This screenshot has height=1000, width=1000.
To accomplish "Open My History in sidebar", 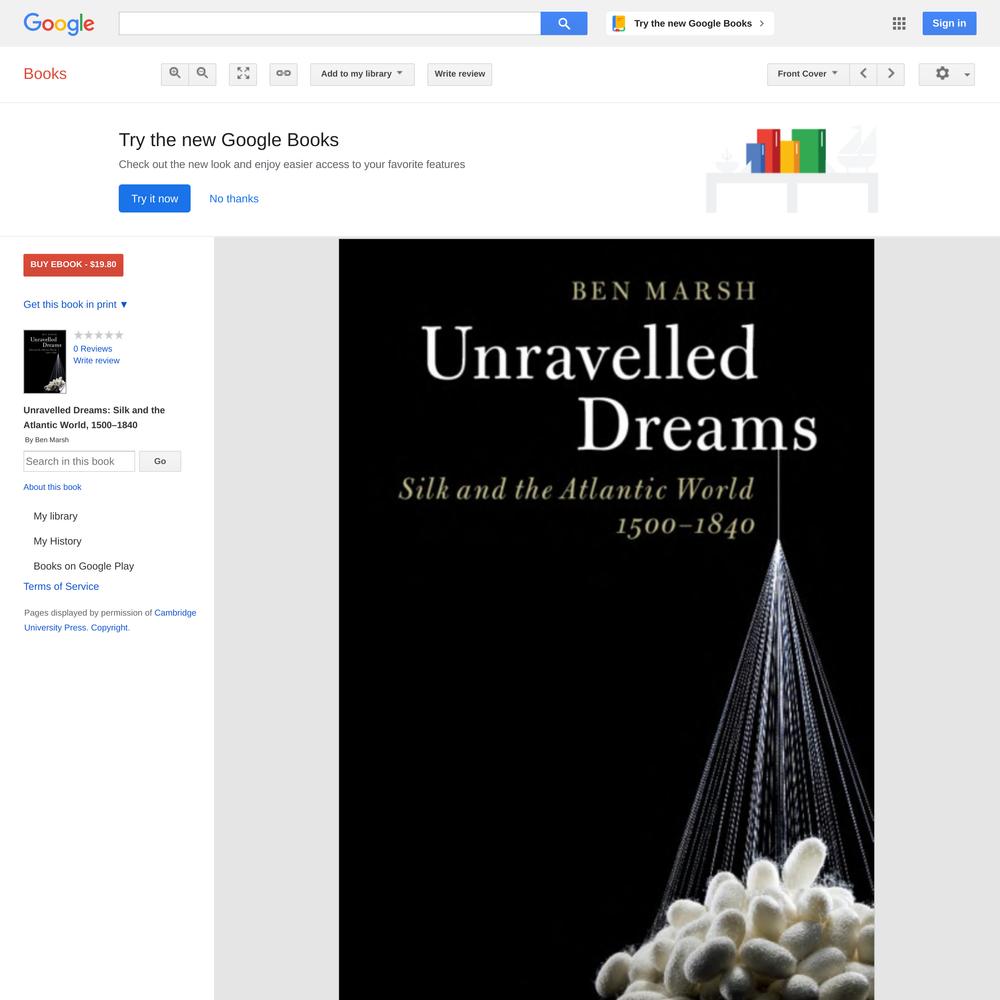I will (x=57, y=541).
